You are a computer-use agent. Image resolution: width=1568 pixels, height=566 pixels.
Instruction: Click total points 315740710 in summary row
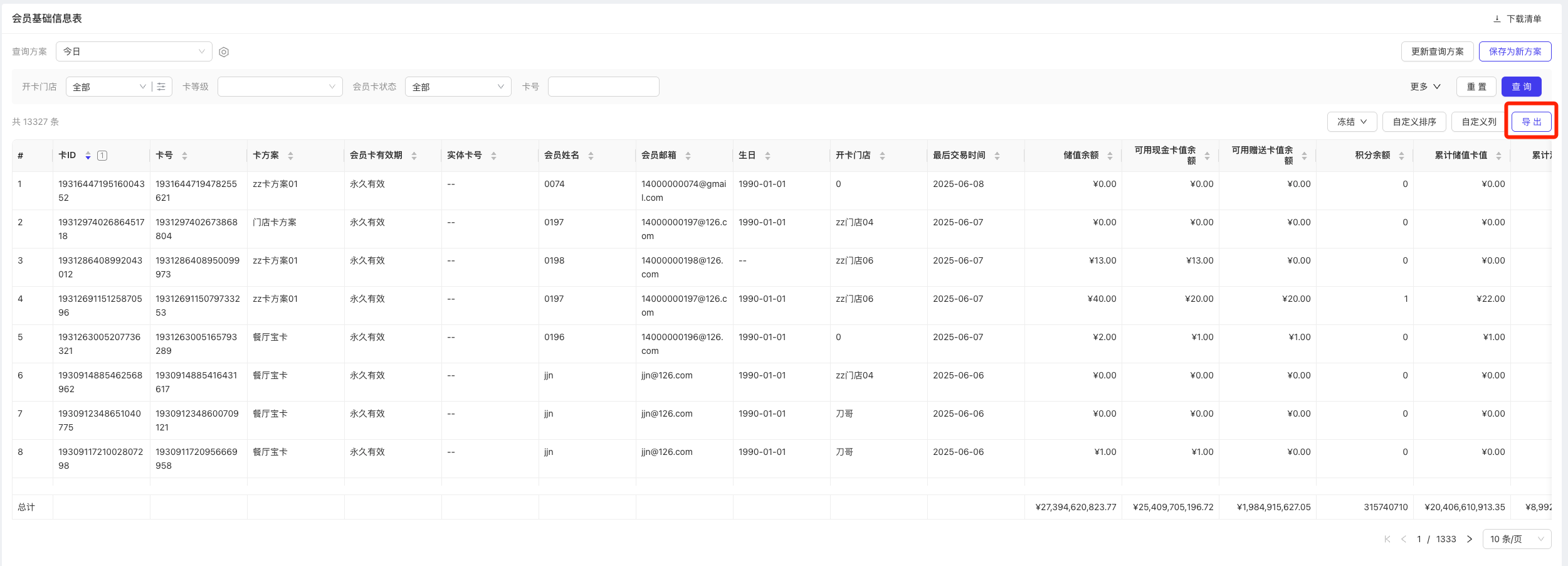point(1386,507)
